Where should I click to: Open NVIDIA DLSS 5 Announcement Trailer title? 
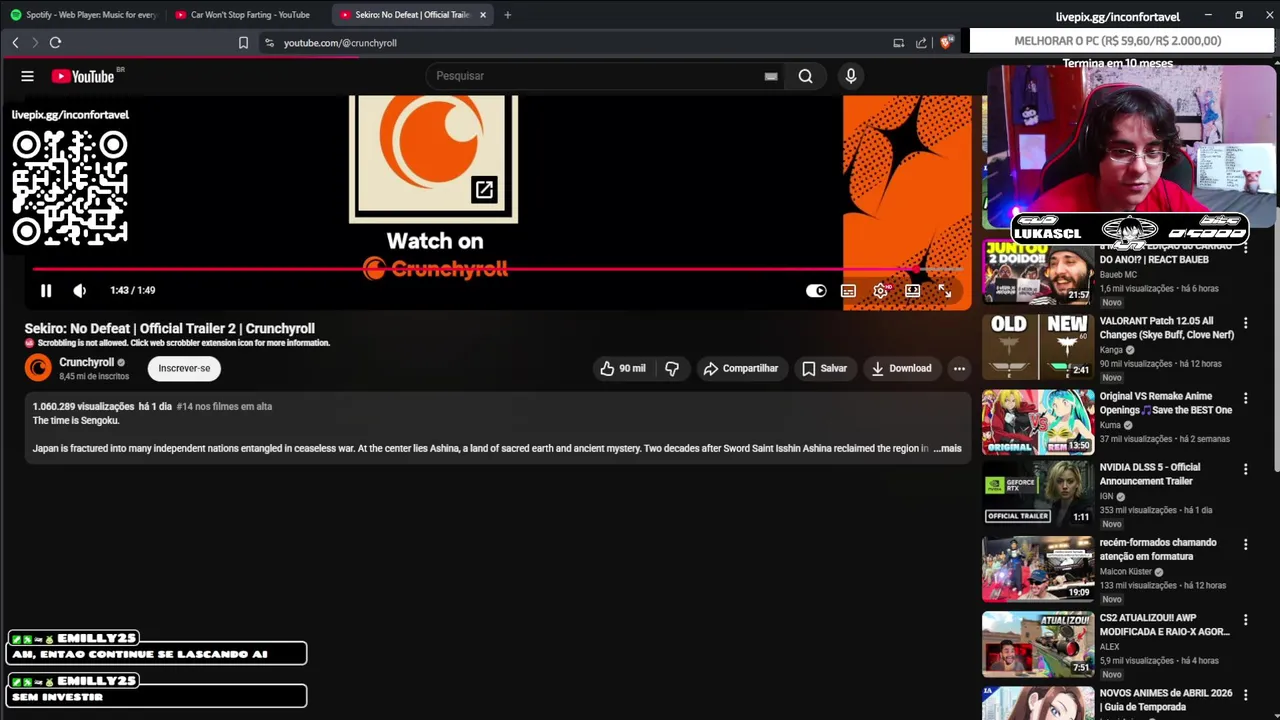click(x=1150, y=474)
